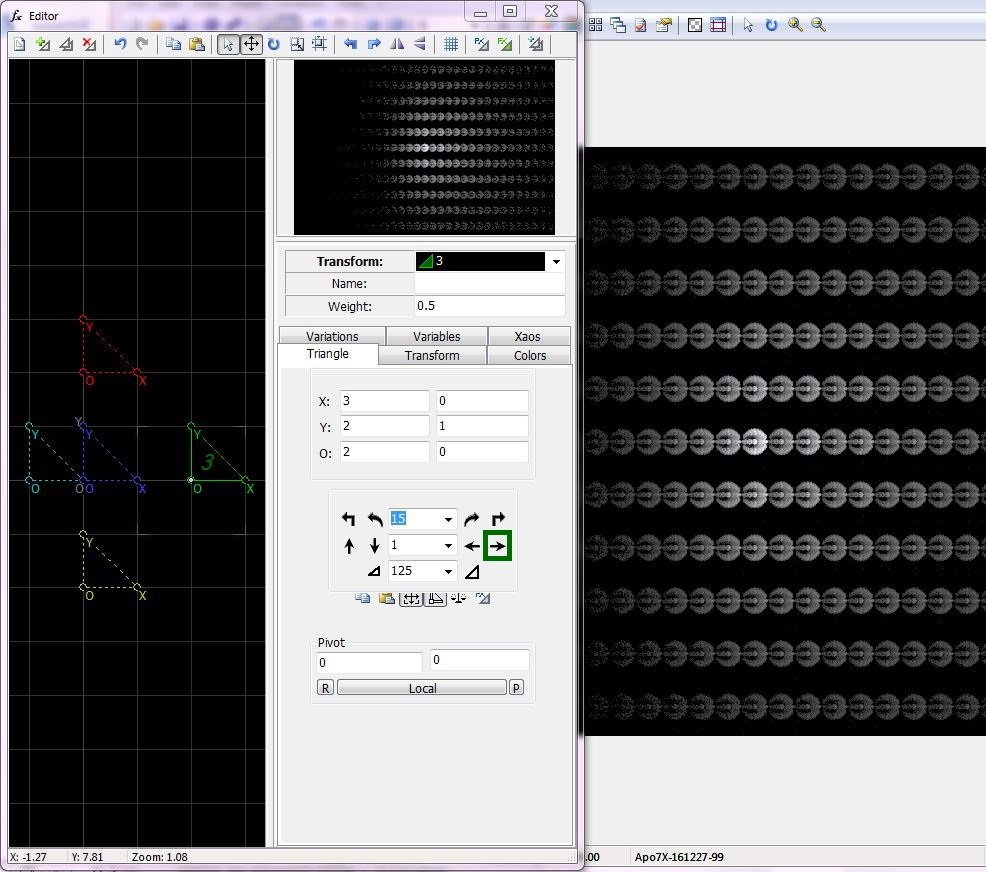
Task: Open the Transform tab
Action: tap(432, 355)
